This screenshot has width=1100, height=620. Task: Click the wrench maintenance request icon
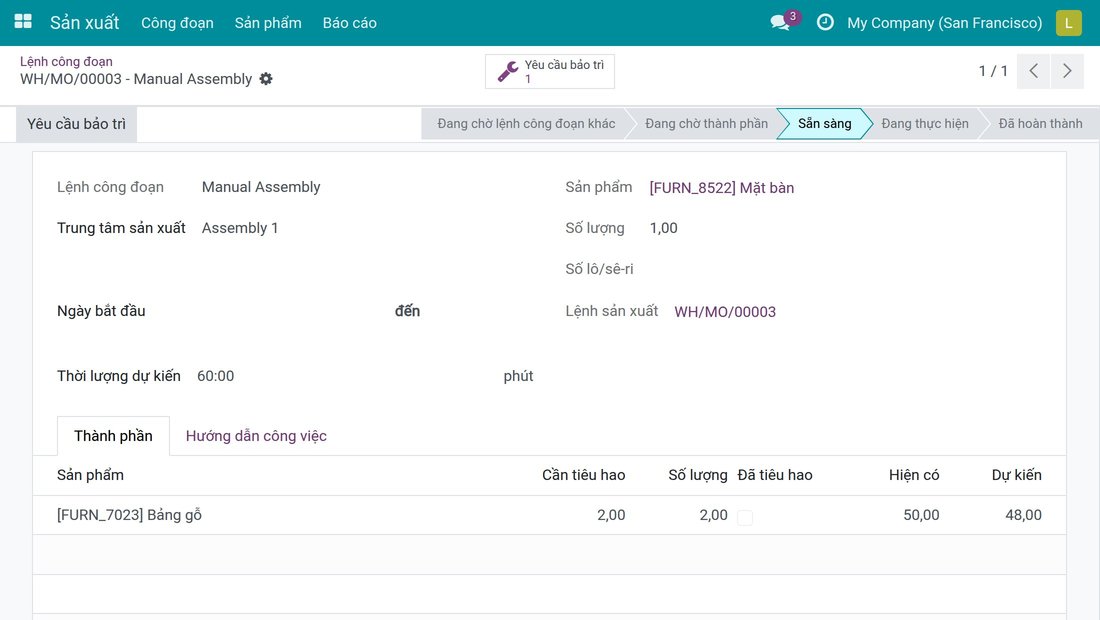[x=508, y=71]
